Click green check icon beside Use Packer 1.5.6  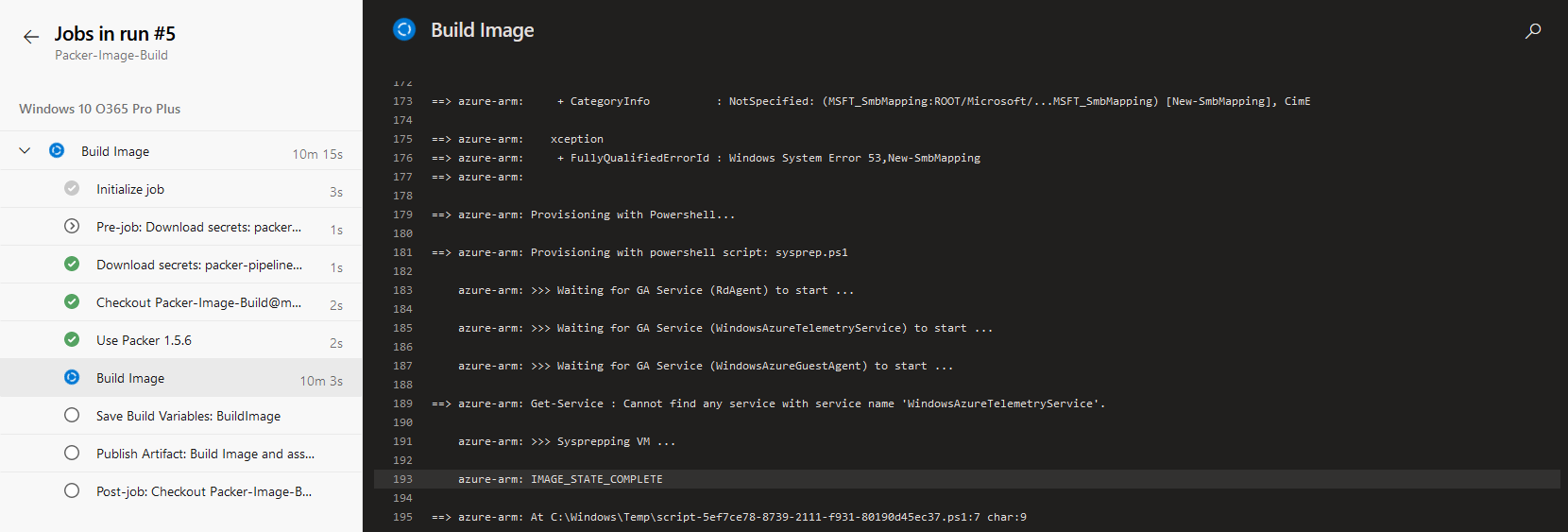(72, 340)
